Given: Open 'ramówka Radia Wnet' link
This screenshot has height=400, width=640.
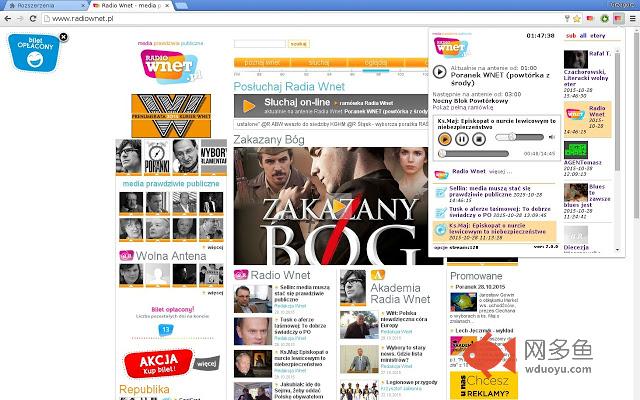Looking at the screenshot, I should click(366, 103).
